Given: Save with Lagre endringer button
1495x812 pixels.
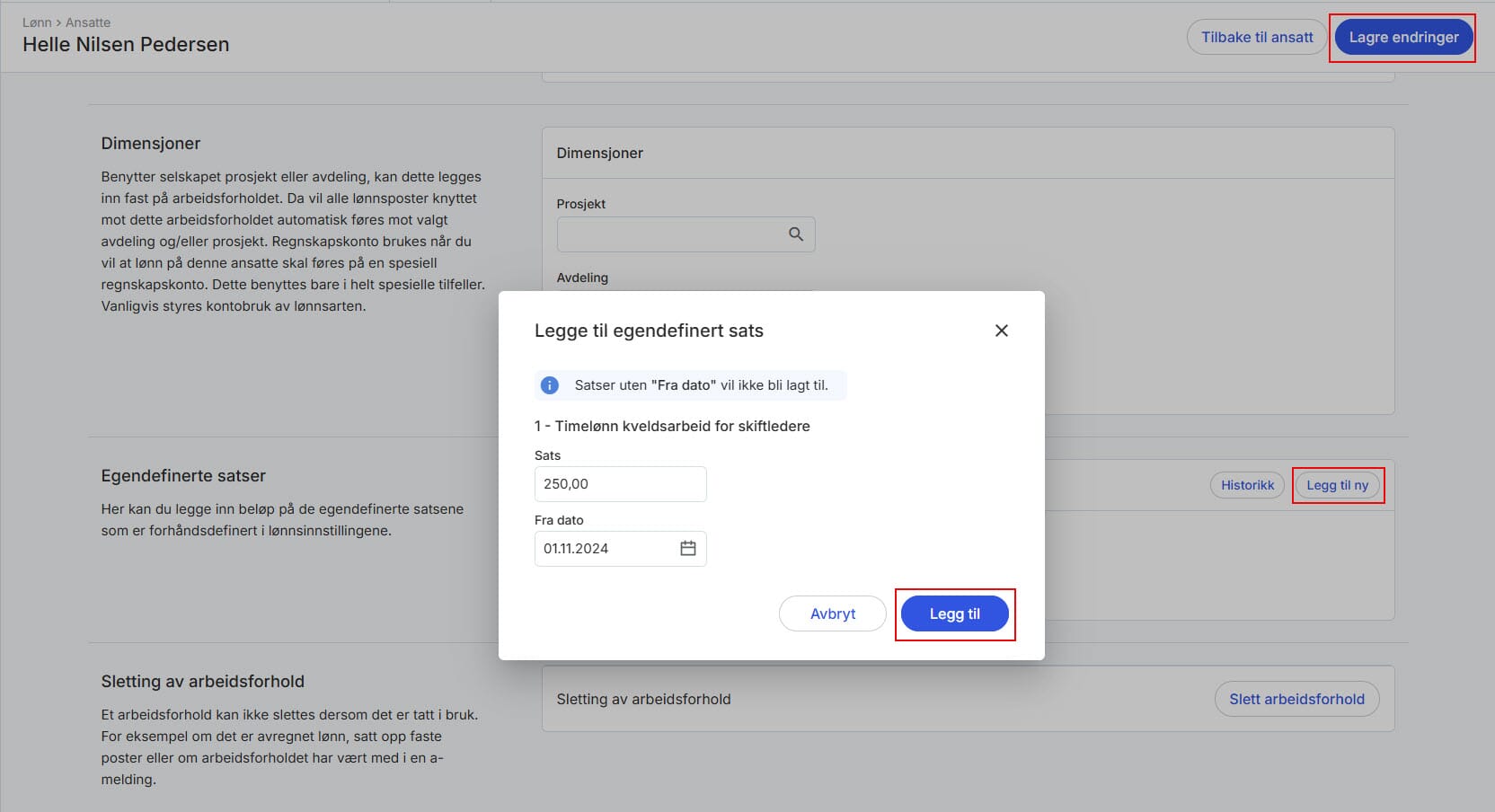Looking at the screenshot, I should click(1403, 37).
